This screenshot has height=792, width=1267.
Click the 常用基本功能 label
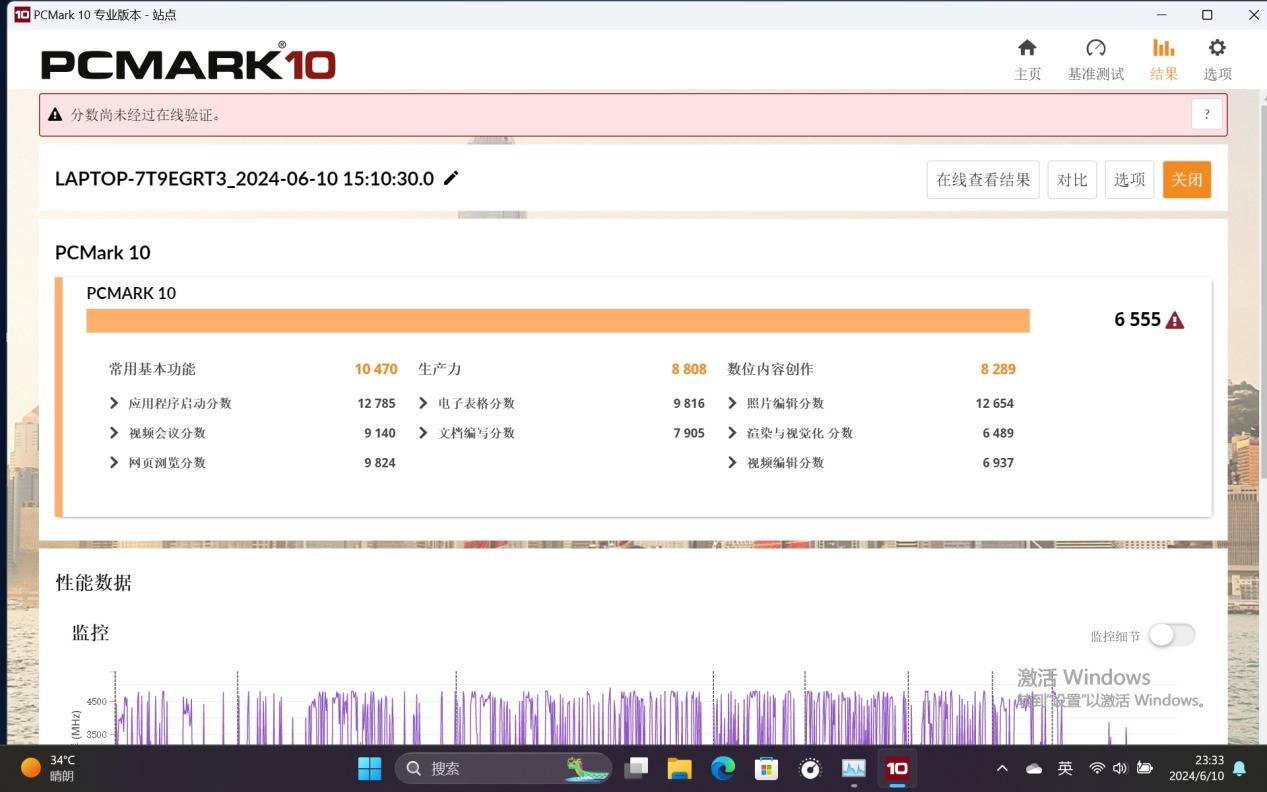(152, 369)
